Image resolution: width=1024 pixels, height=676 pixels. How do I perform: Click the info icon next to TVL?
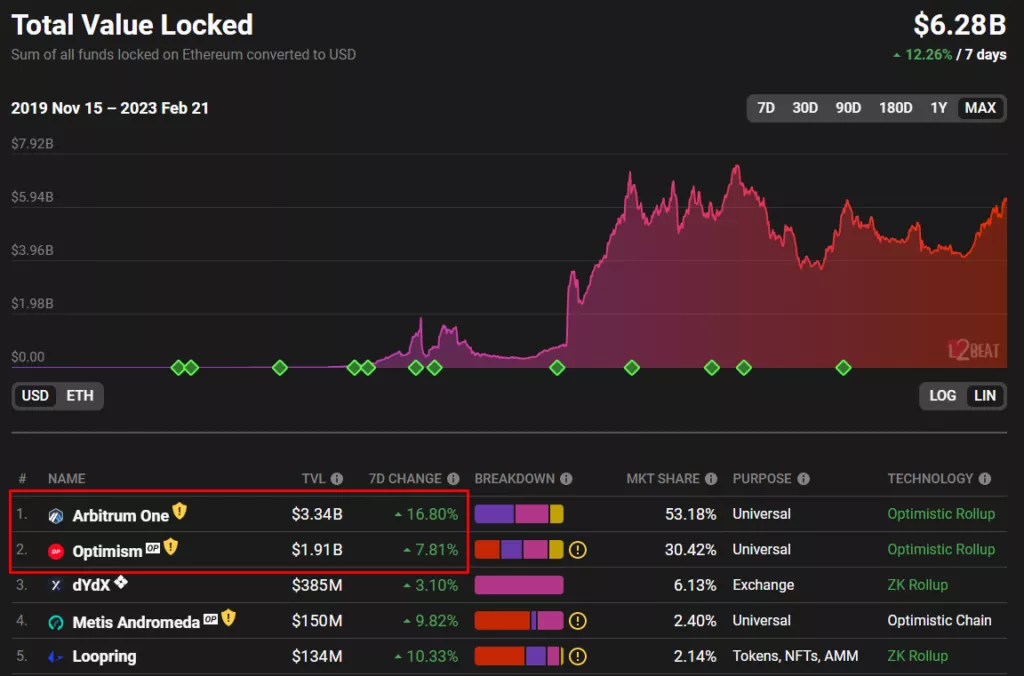[x=337, y=479]
